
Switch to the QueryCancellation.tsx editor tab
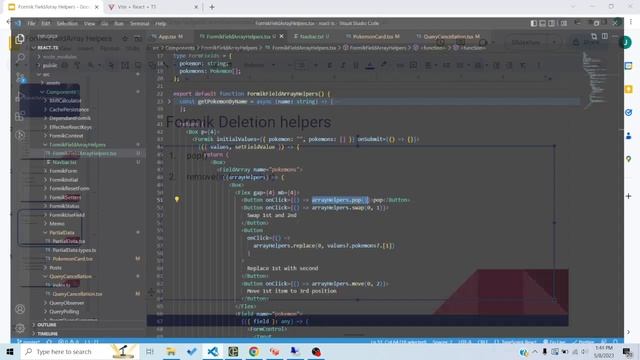[x=448, y=36]
